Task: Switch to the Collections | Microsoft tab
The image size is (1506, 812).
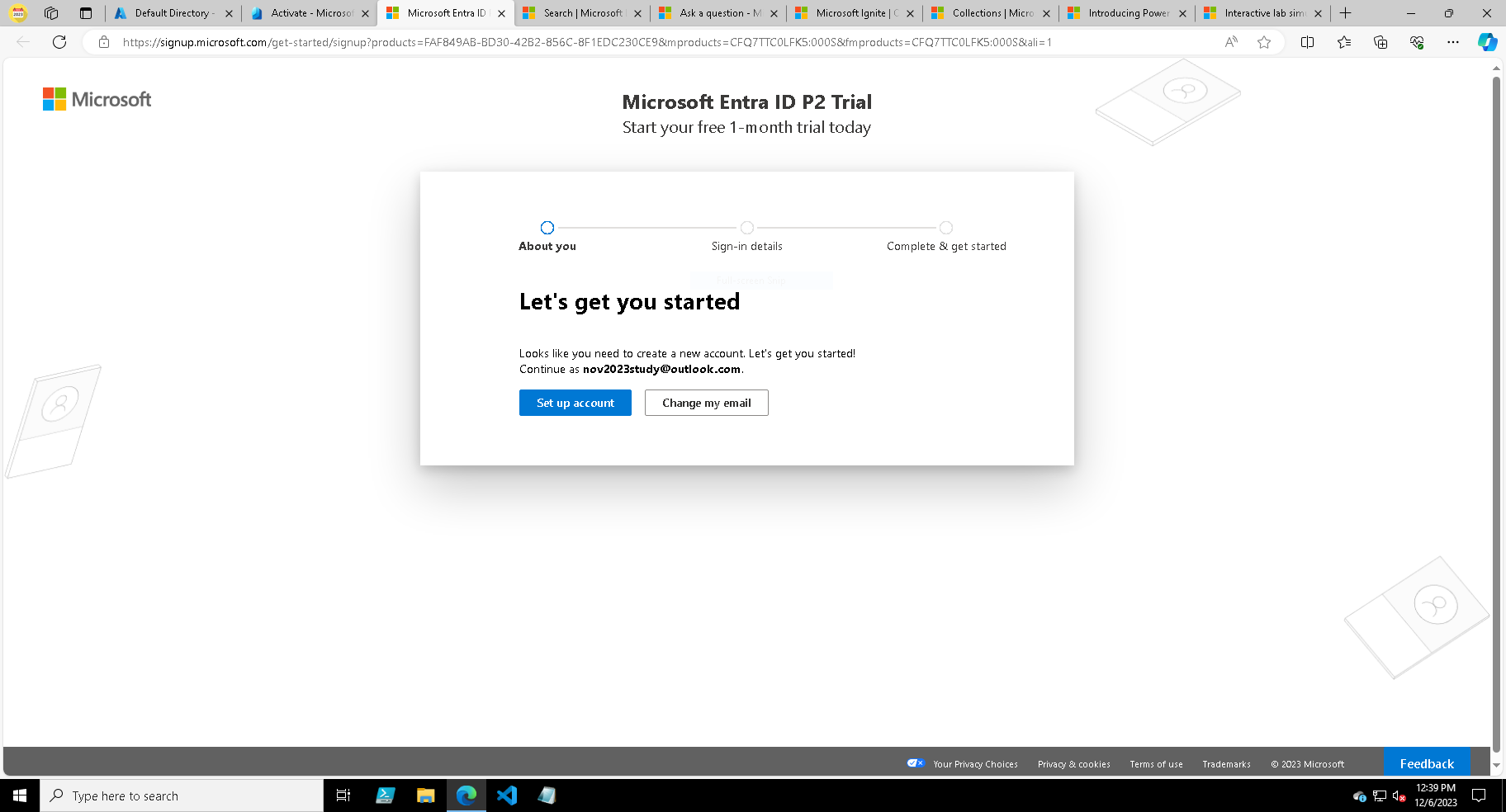Action: tap(992, 13)
